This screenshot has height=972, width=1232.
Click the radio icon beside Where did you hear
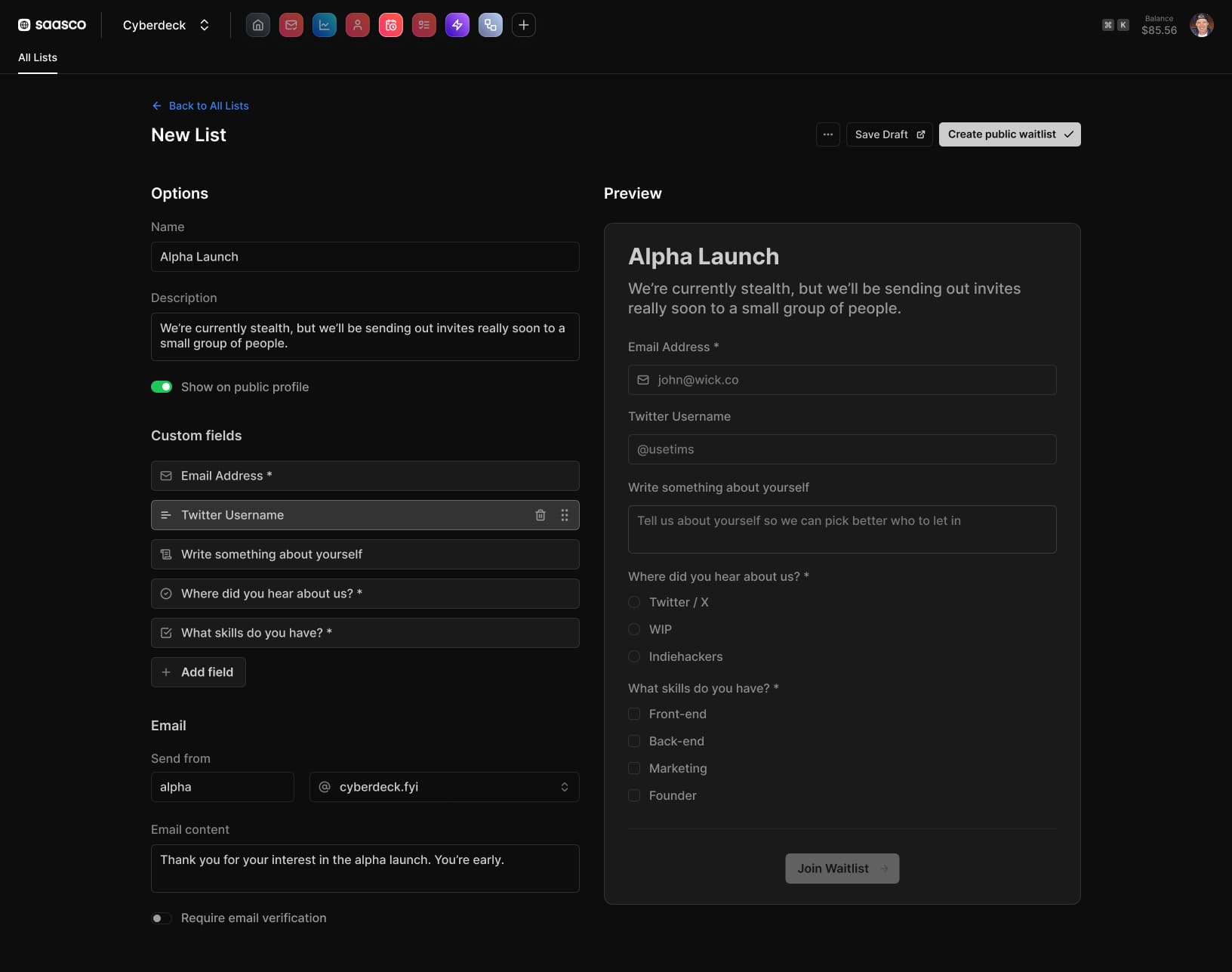coord(166,594)
